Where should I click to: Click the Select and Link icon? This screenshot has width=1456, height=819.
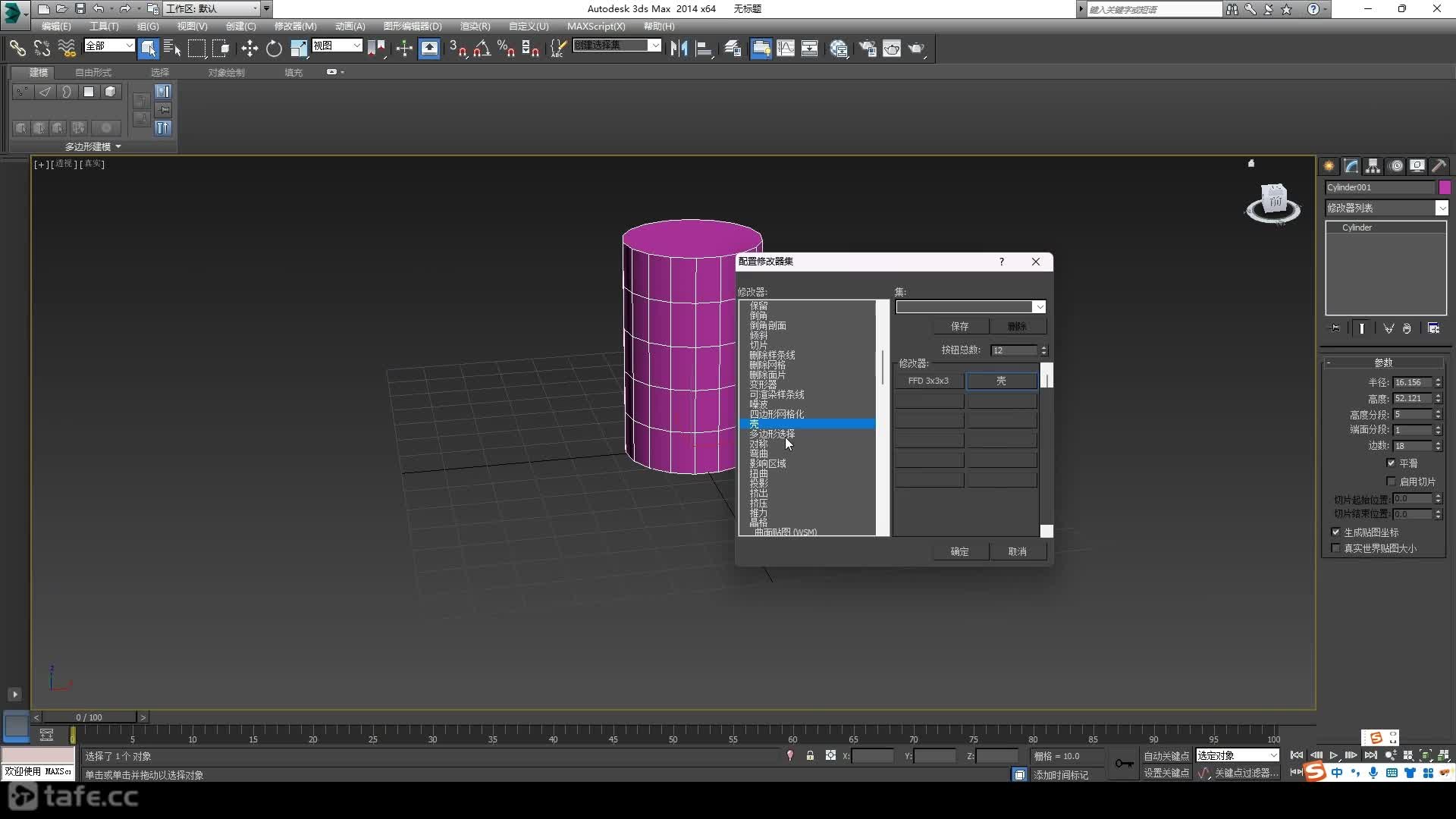pyautogui.click(x=17, y=49)
